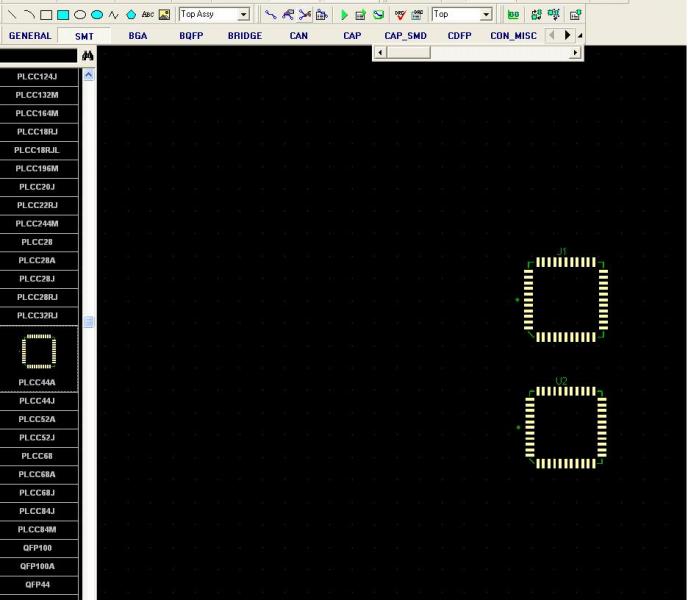Pick the hollow ellipse tool
Image resolution: width=688 pixels, height=600 pixels.
tap(80, 15)
